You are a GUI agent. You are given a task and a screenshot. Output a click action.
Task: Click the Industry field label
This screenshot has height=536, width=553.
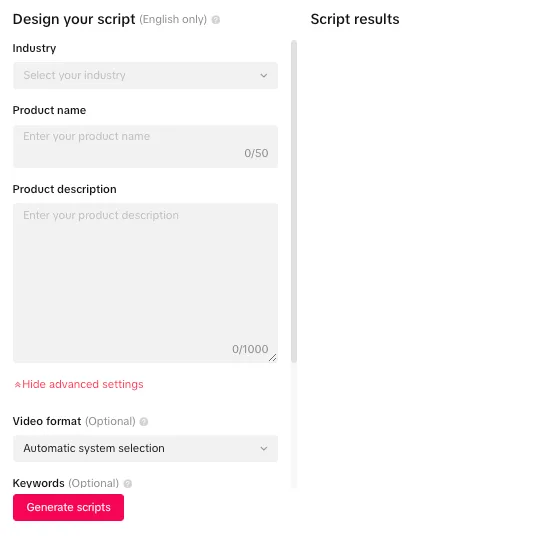click(34, 48)
